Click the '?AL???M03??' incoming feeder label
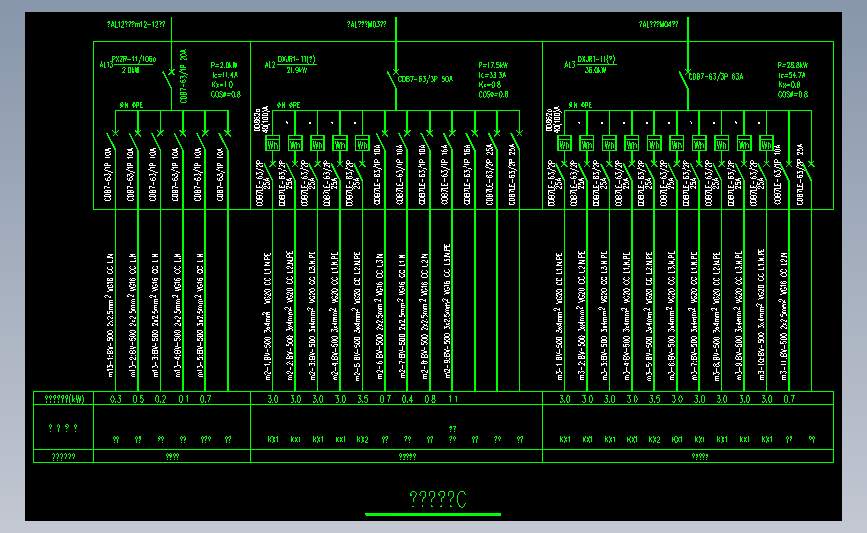 366,24
